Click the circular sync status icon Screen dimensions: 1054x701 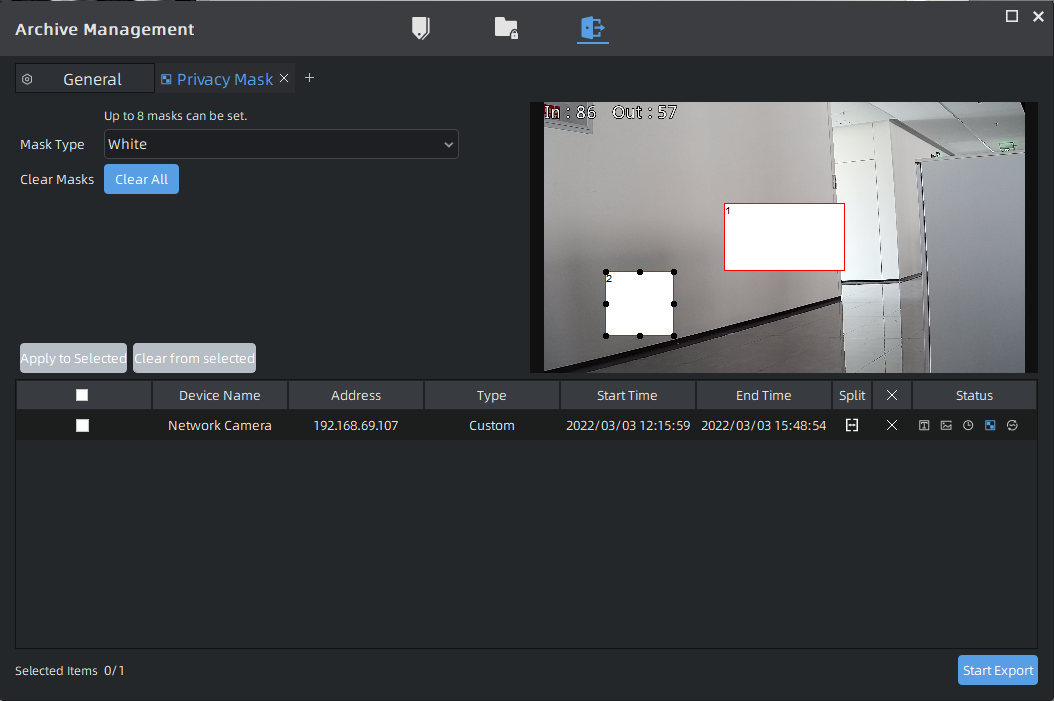(x=1012, y=425)
